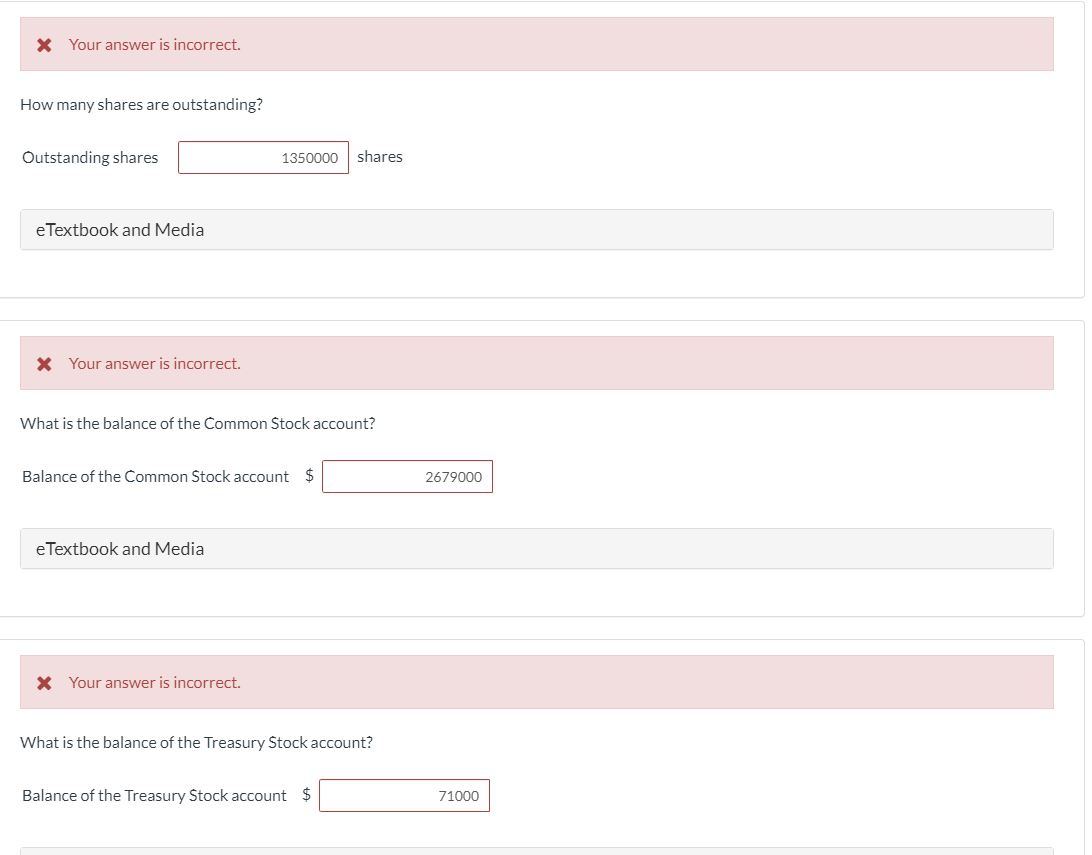
Task: Click the 'Balance of the Treasury Stock account' label
Action: (154, 795)
